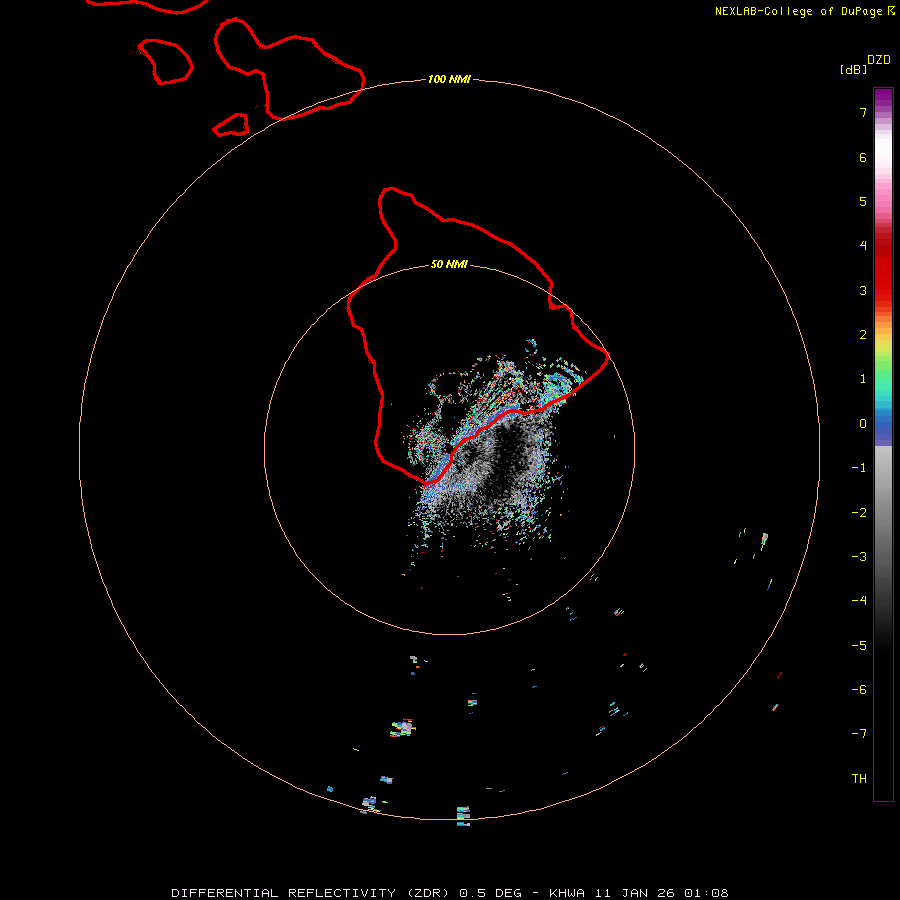
Task: Click the KHWA 11 JAN 26 01:08 timestamp
Action: pyautogui.click(x=639, y=893)
